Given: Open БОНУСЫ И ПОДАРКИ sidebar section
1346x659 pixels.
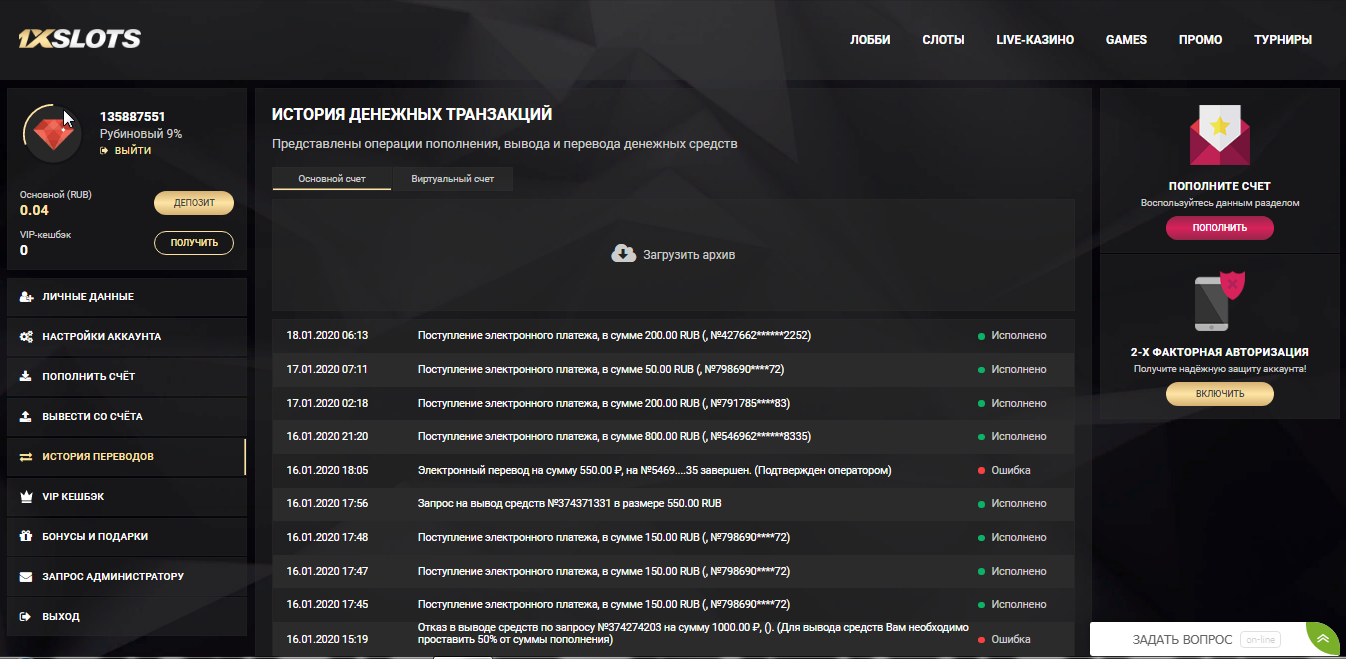Looking at the screenshot, I should pos(126,537).
